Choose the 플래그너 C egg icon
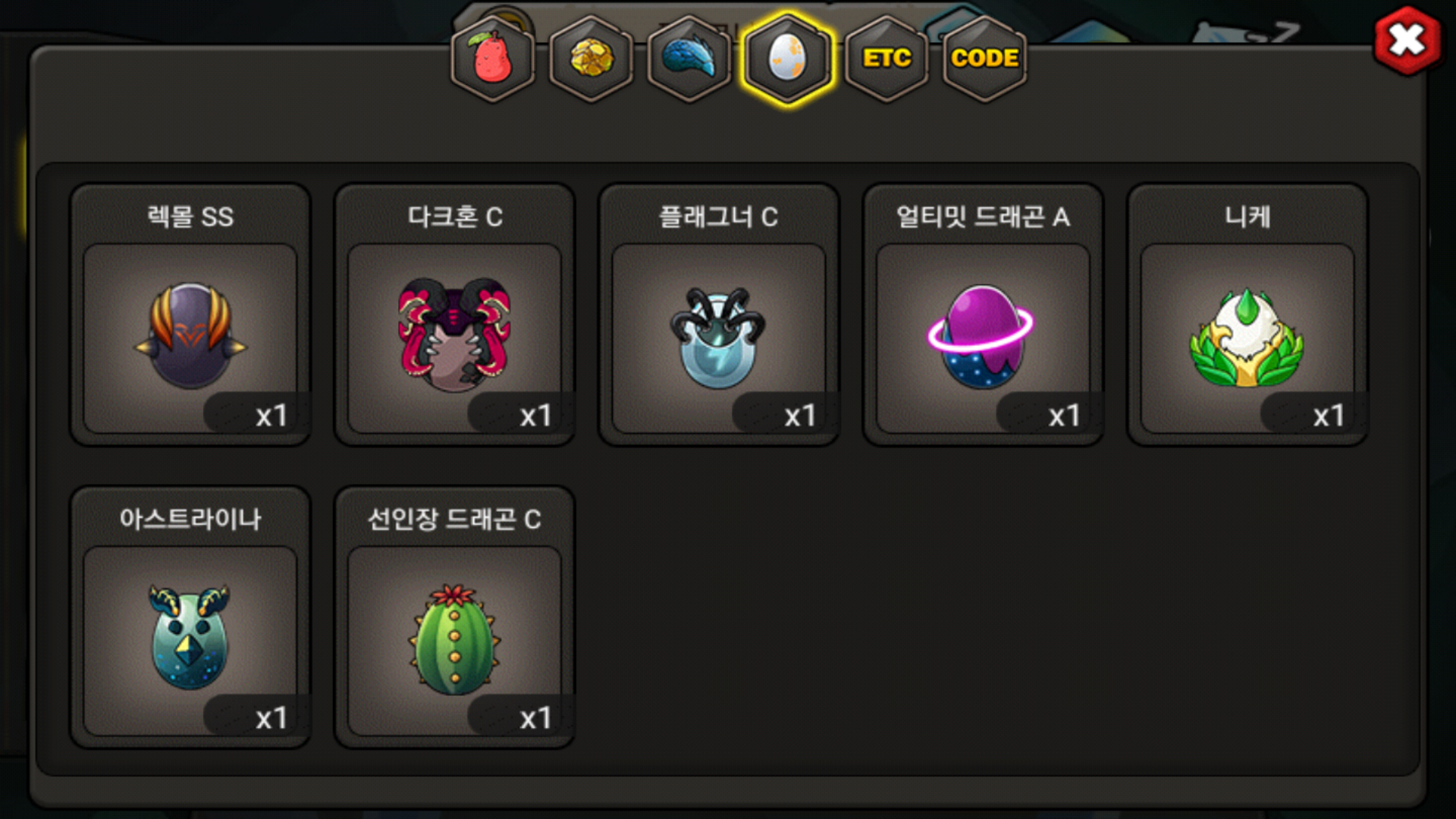1456x819 pixels. [718, 337]
